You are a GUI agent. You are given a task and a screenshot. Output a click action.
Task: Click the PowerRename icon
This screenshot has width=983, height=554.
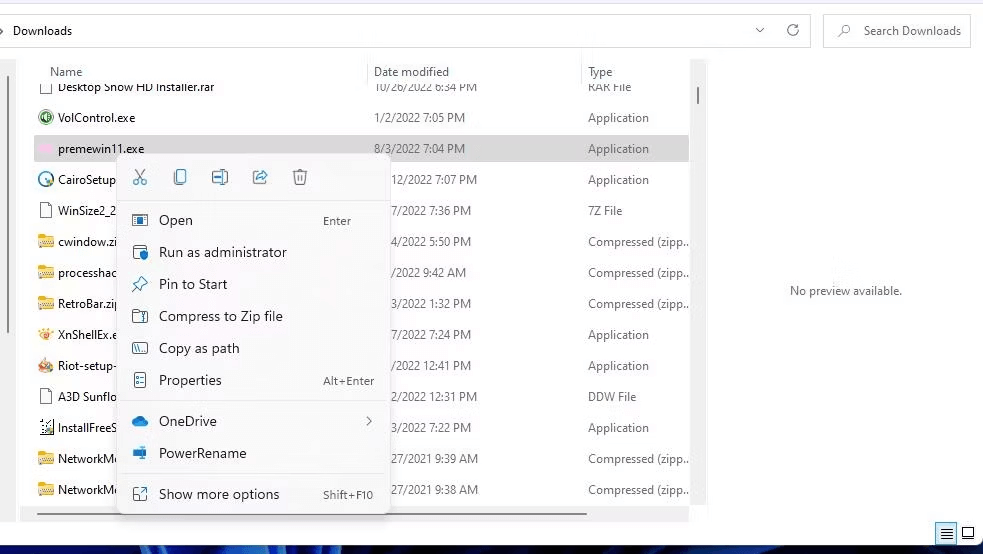click(140, 452)
